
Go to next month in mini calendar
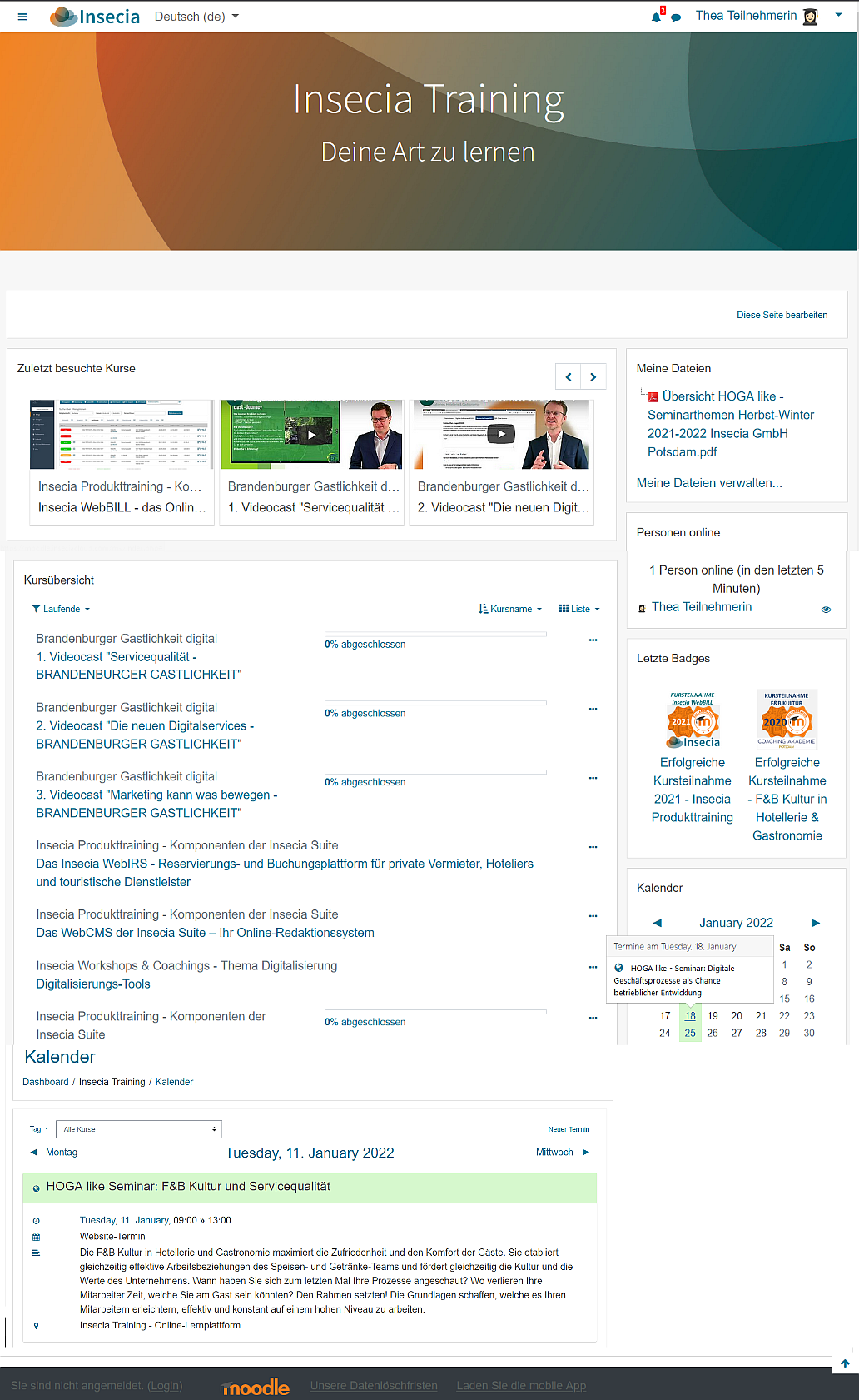tap(816, 923)
